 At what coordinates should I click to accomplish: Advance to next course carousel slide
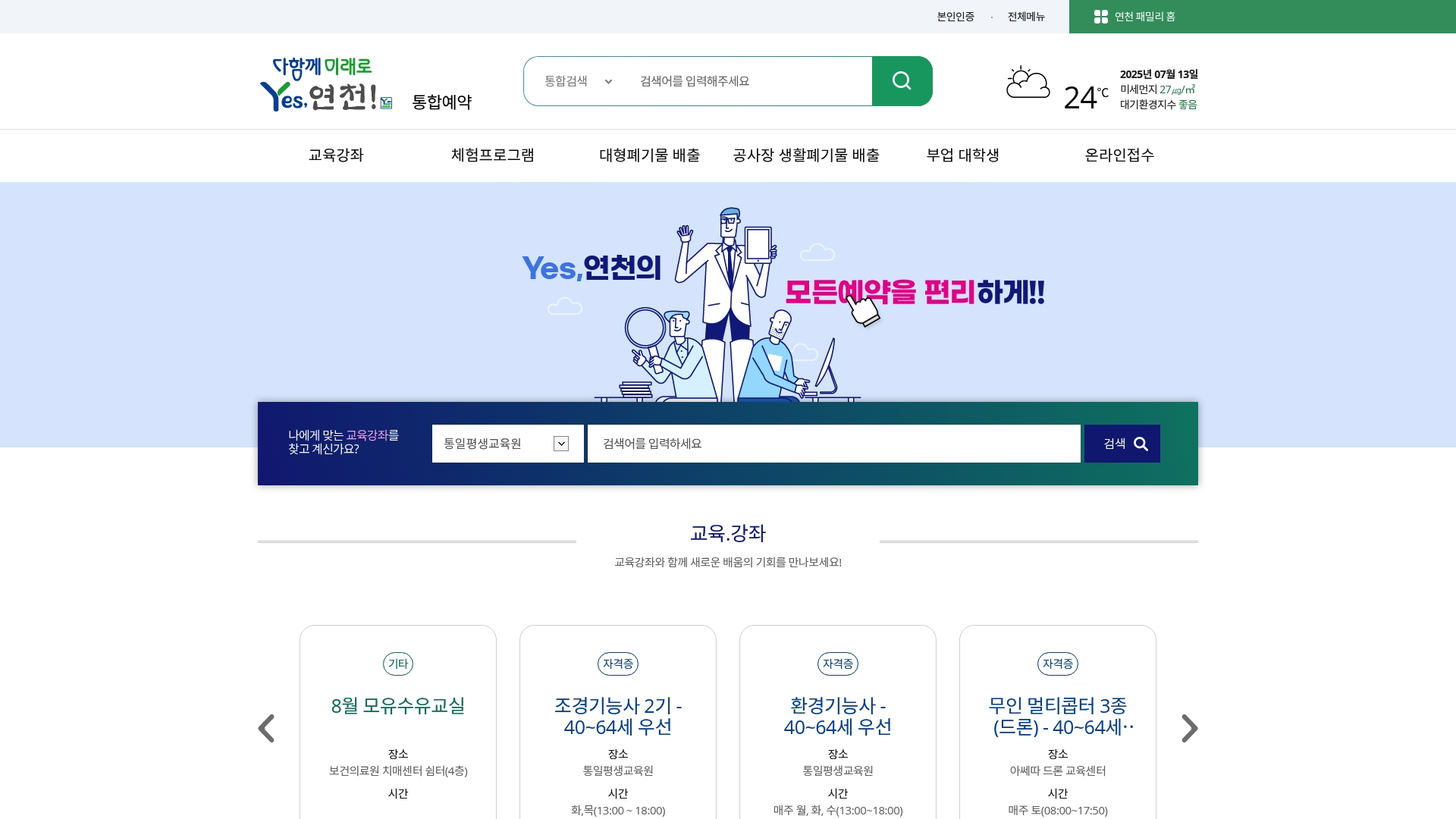point(1189,728)
